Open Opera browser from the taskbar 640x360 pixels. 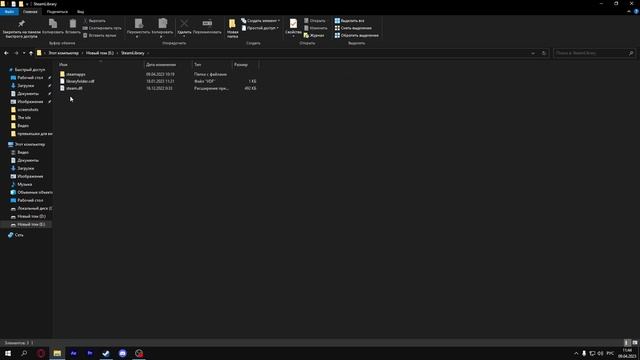pyautogui.click(x=41, y=353)
